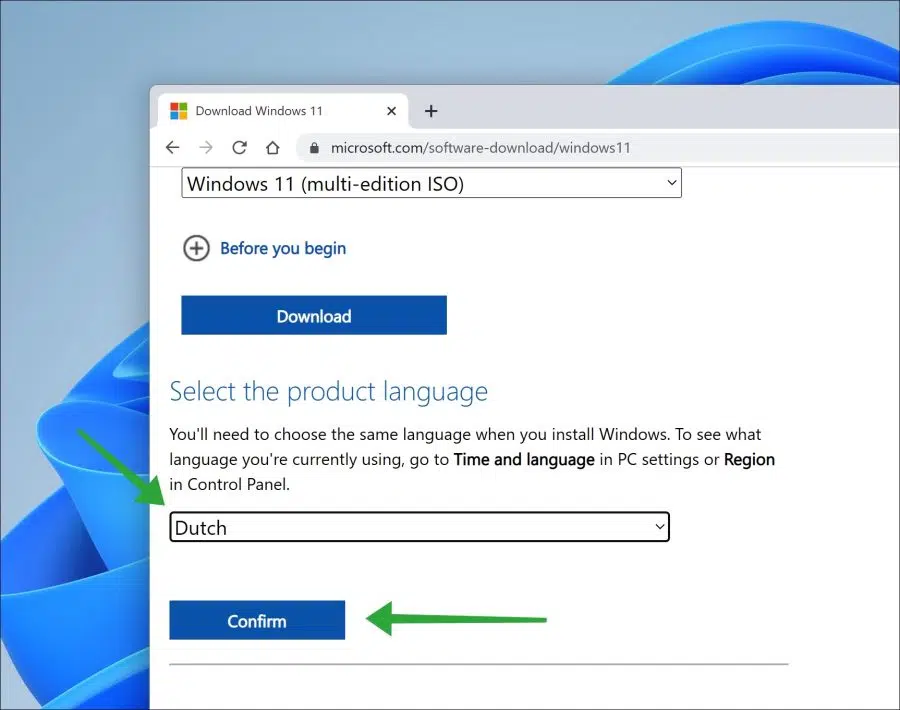Close the Download Windows 11 tab
Viewport: 900px width, 710px height.
tap(391, 111)
